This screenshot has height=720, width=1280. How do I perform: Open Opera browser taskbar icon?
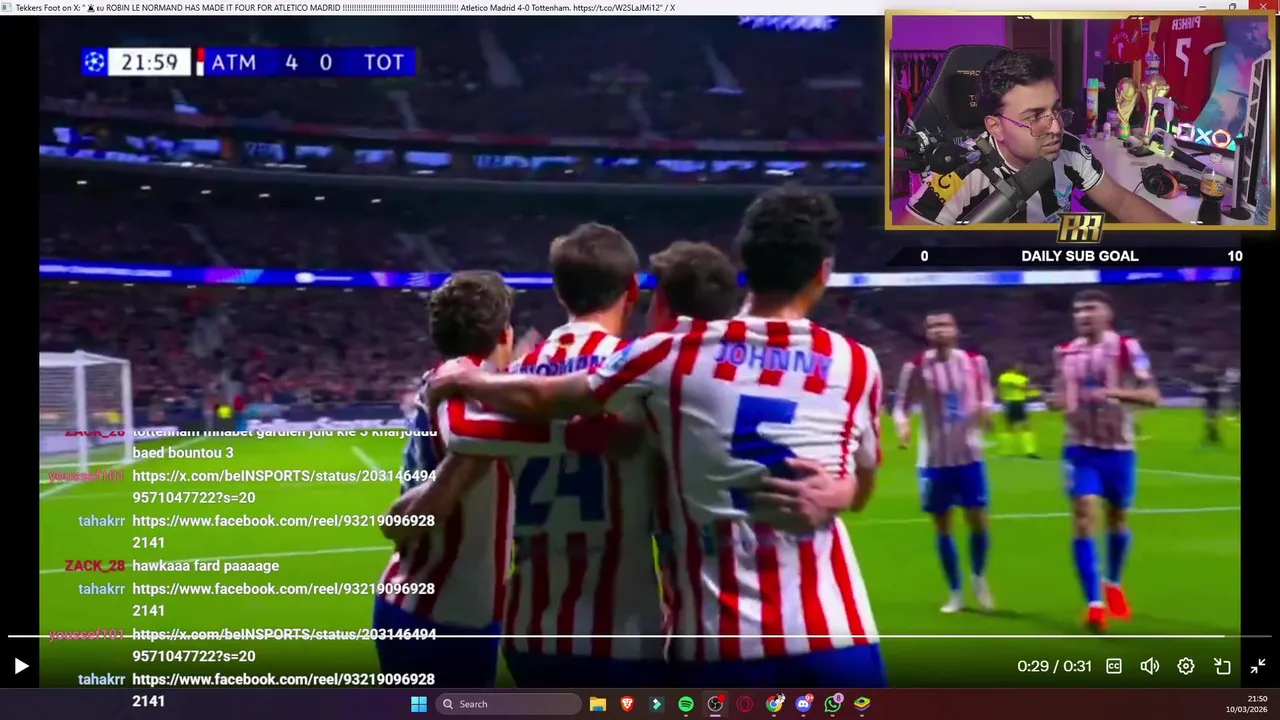(744, 704)
